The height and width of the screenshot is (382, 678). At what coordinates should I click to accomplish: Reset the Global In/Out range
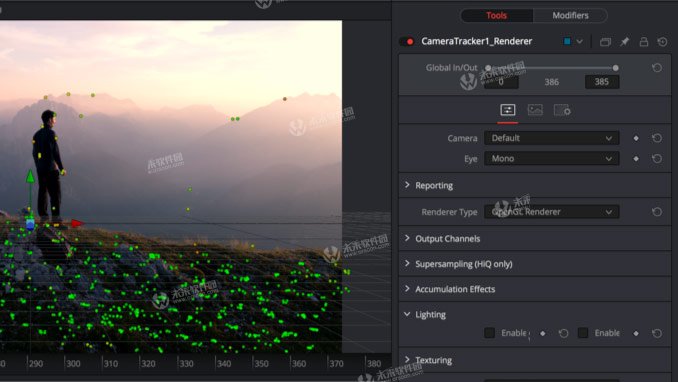coord(657,68)
